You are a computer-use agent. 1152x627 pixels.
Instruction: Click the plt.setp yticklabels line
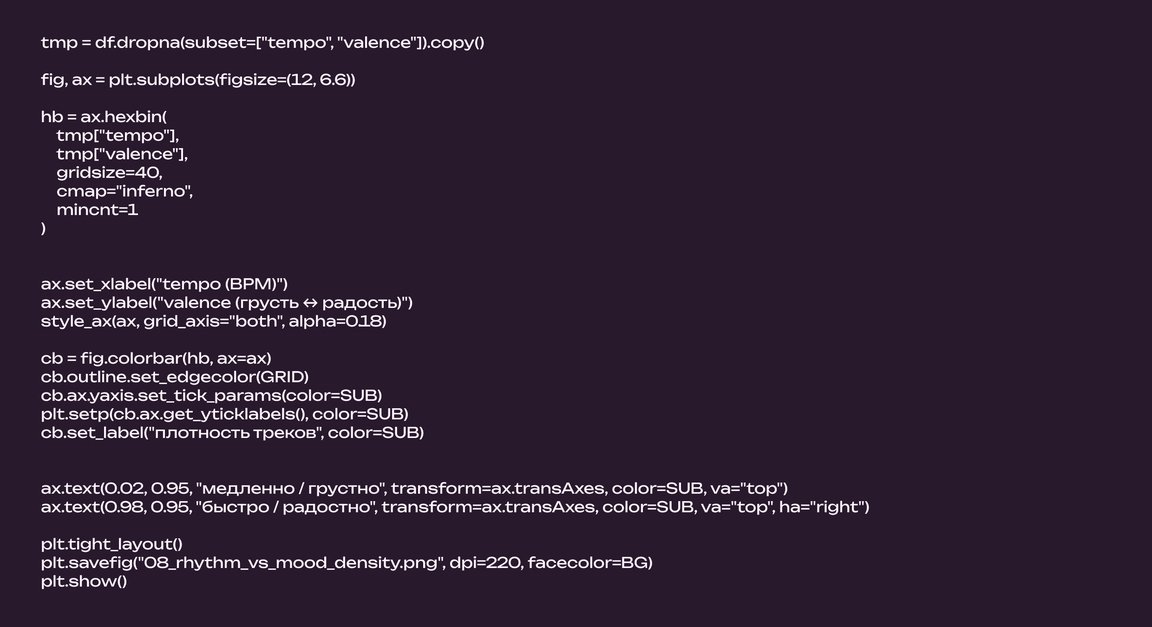[224, 414]
